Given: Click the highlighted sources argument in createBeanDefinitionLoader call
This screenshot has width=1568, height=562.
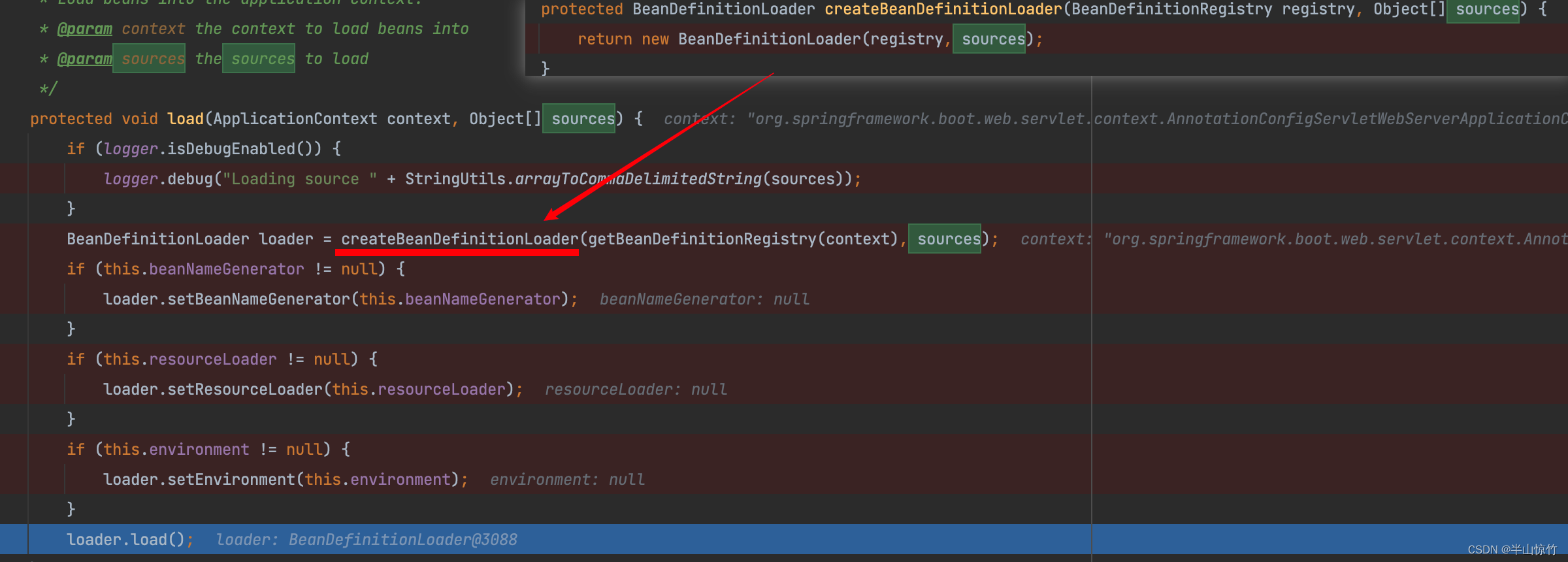Looking at the screenshot, I should 945,239.
